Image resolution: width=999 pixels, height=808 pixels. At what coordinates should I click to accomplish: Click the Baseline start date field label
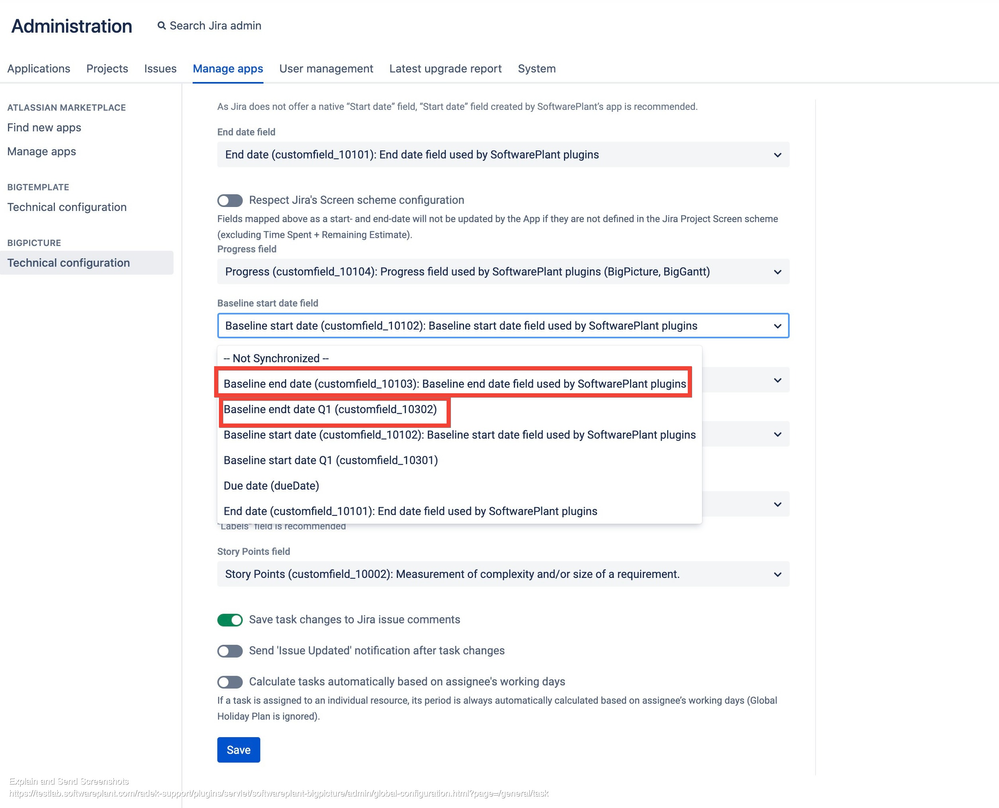click(268, 303)
